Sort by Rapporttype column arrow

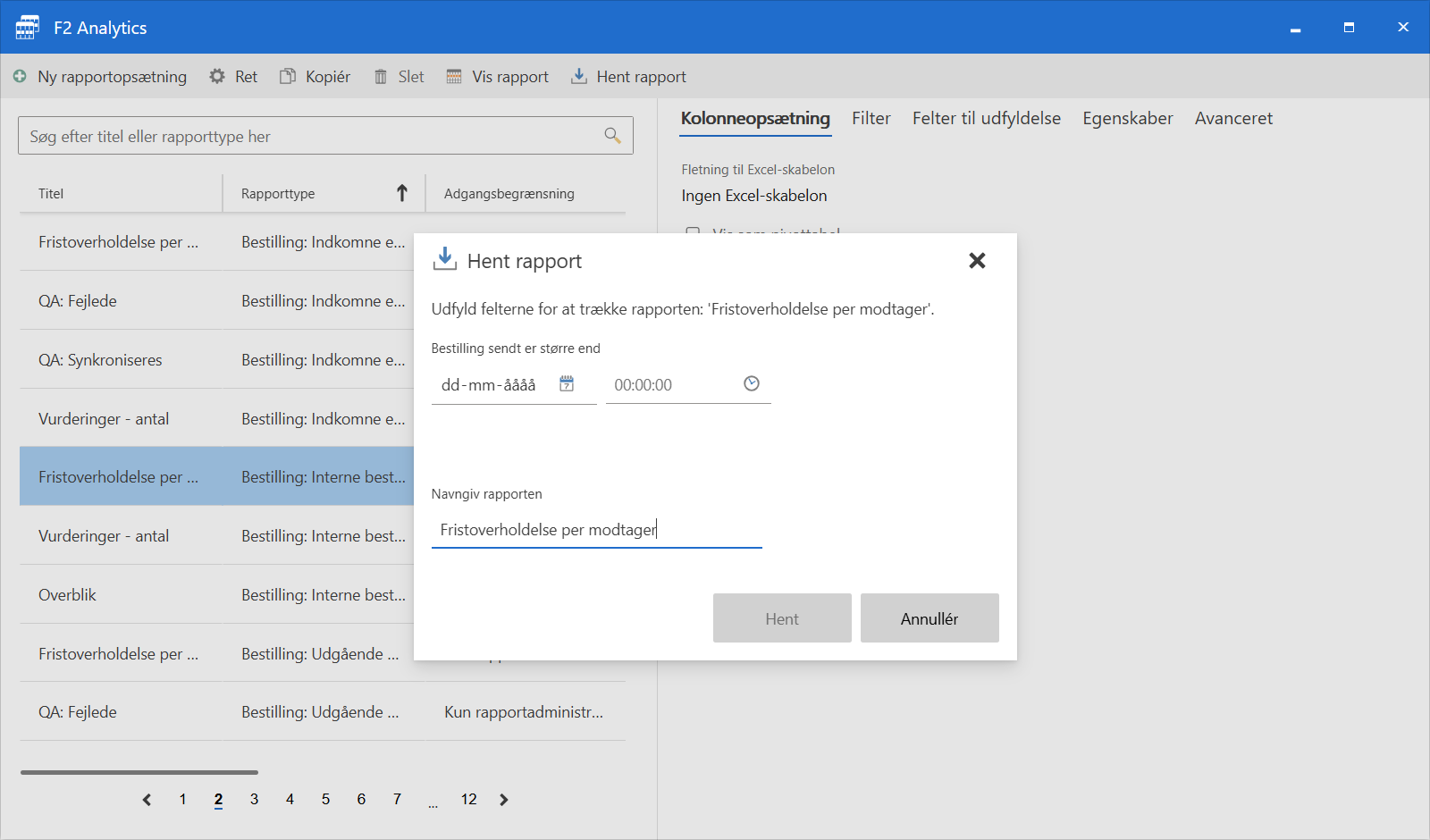click(x=402, y=193)
